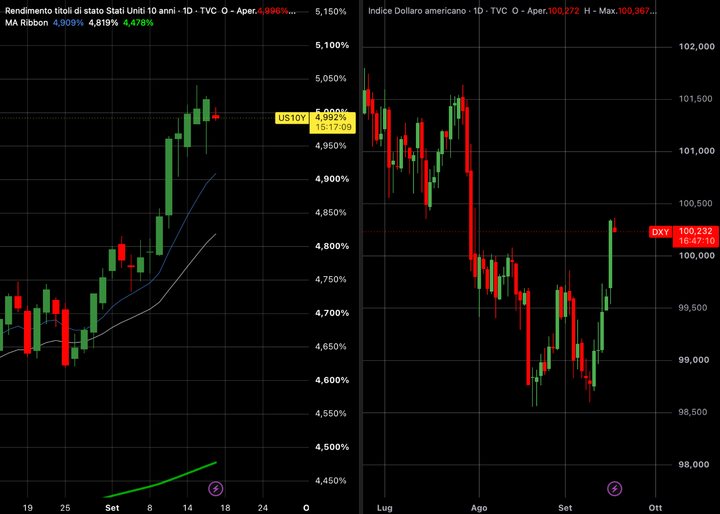Click date 24 on US10Y time axis
Screen dimensions: 720x514
263,508
